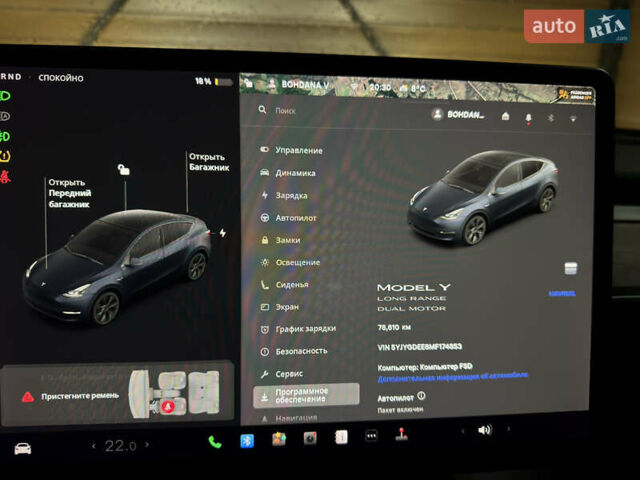640x480 pixels.
Task: Tap the BOHDANA V profile in status bar
Action: 298,85
